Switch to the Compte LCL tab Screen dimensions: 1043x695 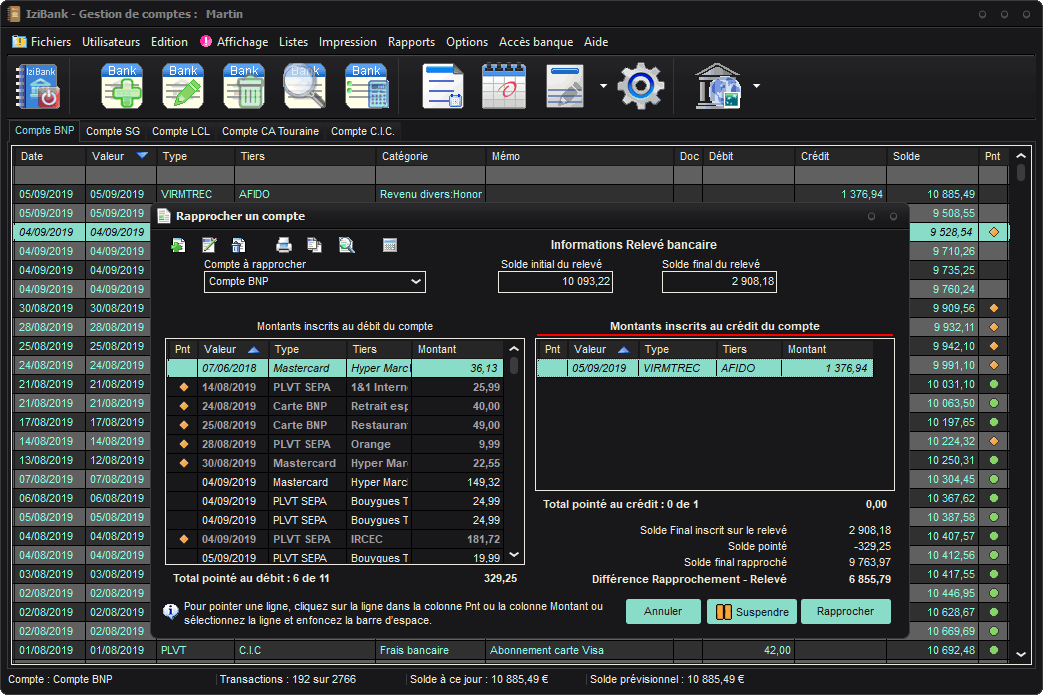(x=180, y=131)
